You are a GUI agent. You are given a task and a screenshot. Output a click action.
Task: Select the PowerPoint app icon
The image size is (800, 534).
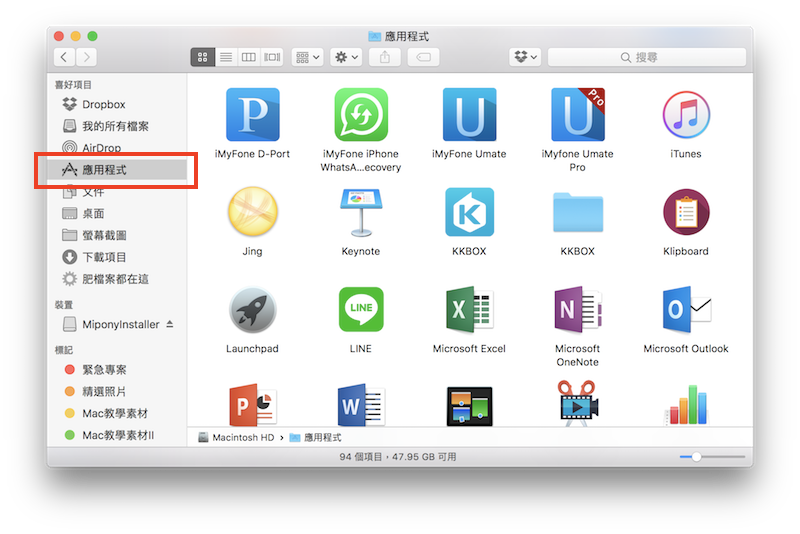coord(253,405)
